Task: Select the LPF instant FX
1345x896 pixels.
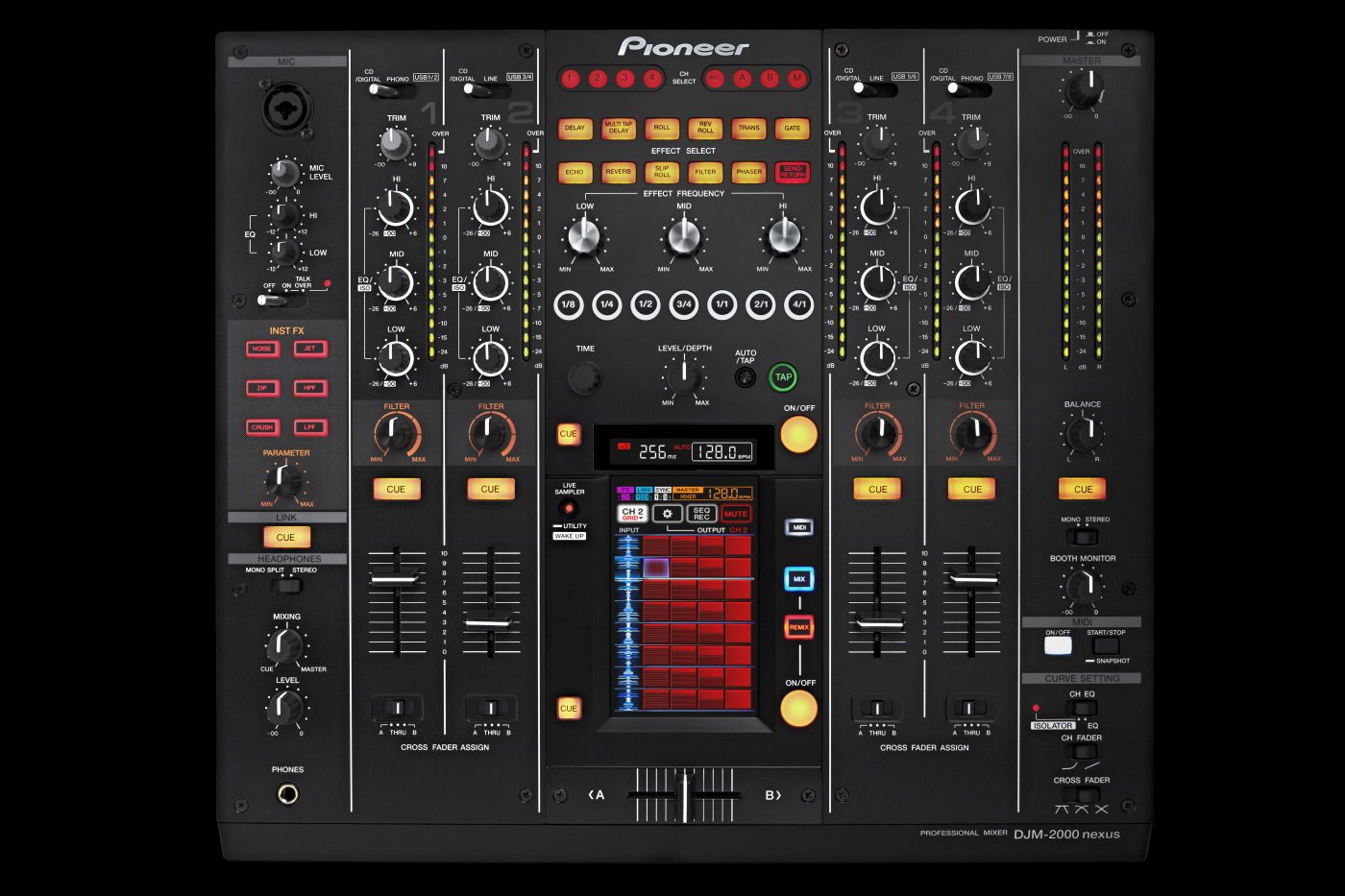Action: [310, 427]
